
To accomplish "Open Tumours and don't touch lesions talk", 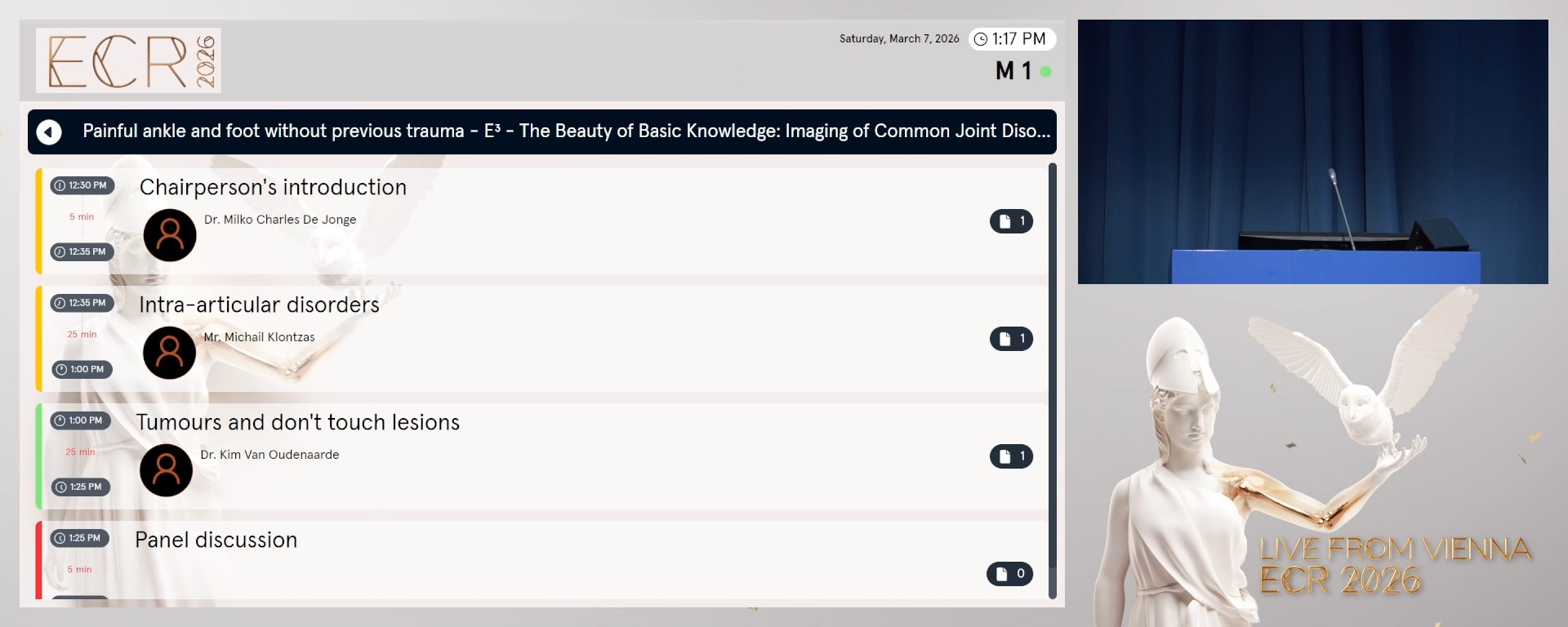I will (297, 422).
